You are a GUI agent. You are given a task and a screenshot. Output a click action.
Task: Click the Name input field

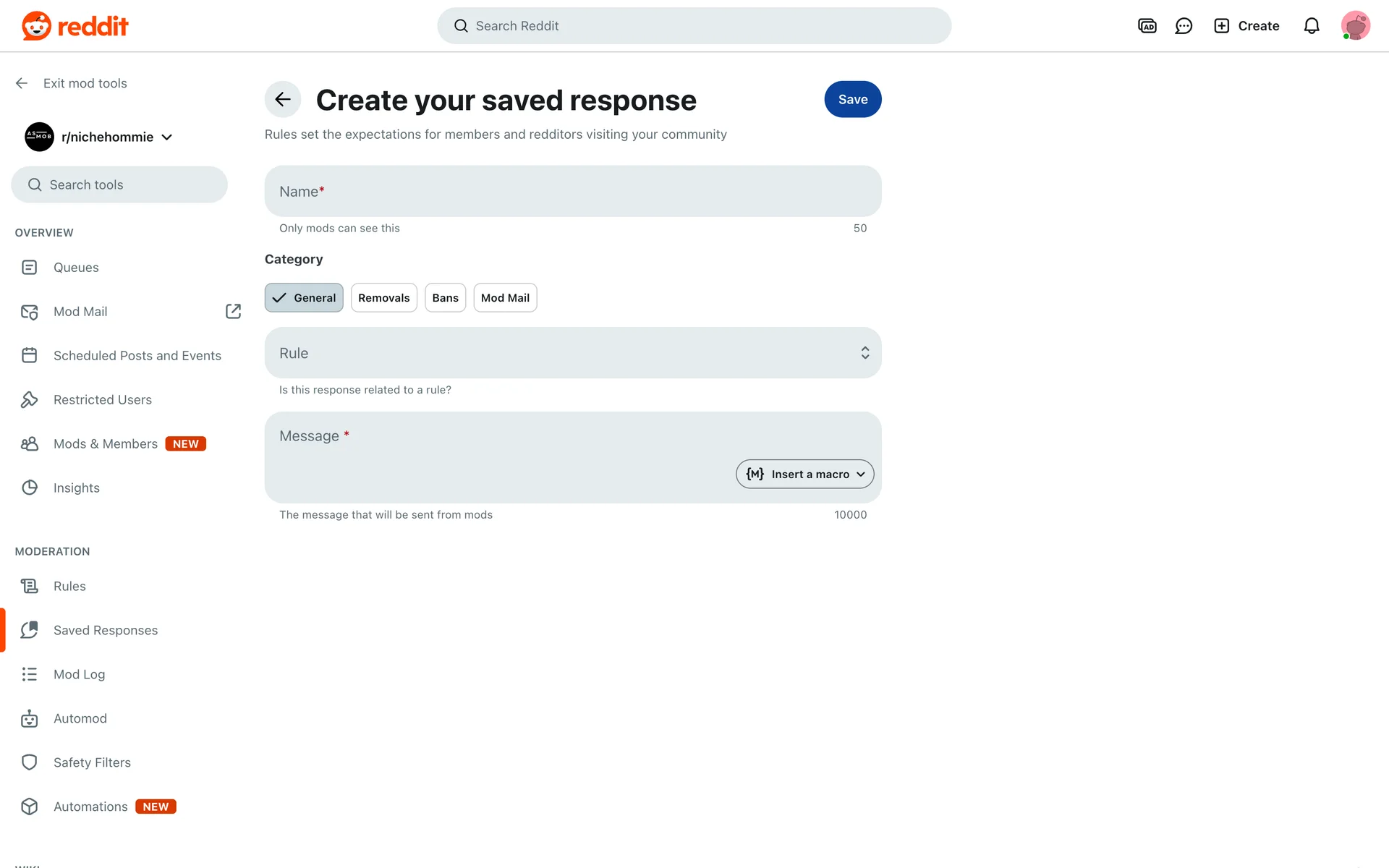coord(572,192)
